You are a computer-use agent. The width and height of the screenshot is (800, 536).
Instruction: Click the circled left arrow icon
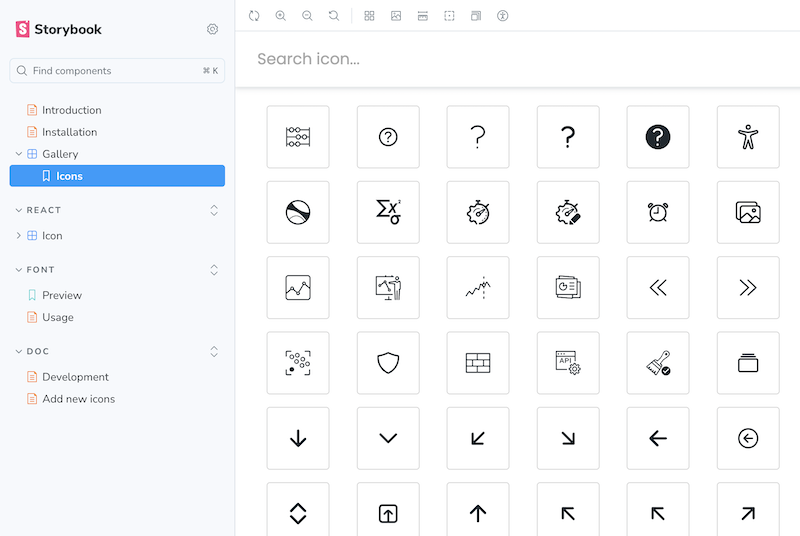pyautogui.click(x=748, y=439)
